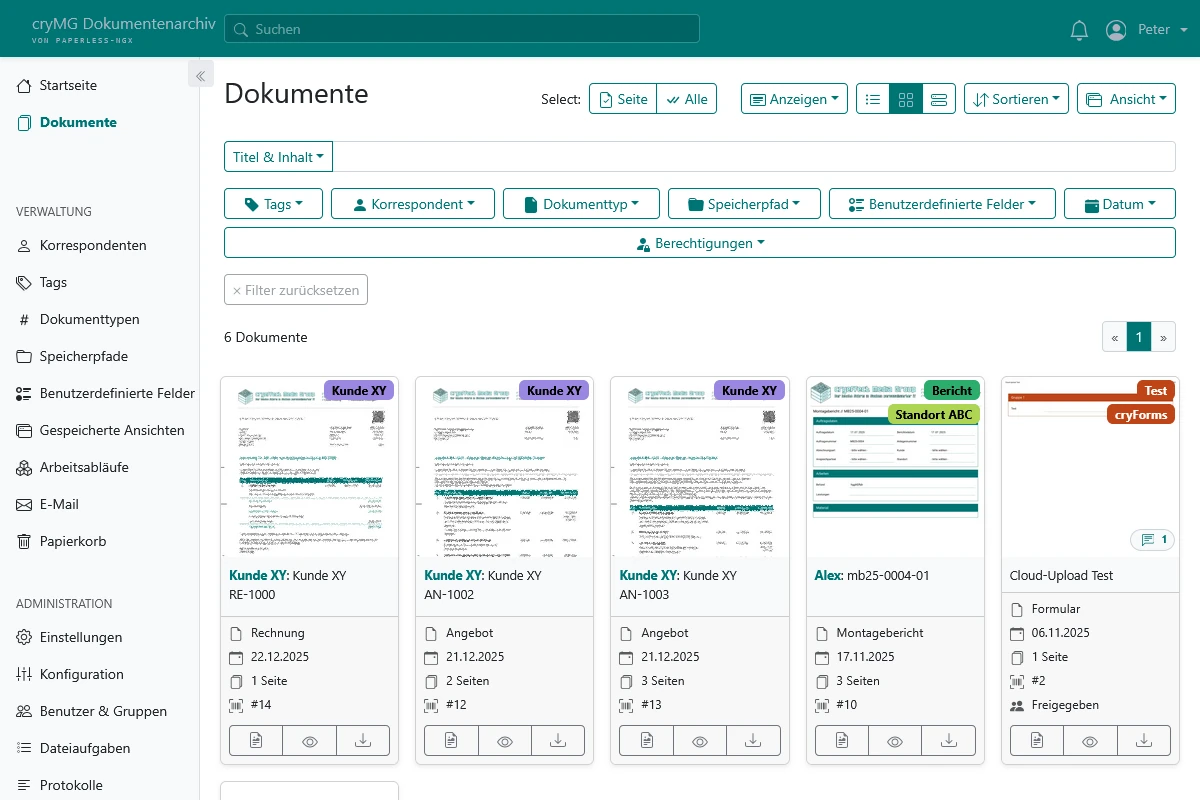Switch to the detailed table view
This screenshot has width=1200, height=800.
tap(938, 99)
